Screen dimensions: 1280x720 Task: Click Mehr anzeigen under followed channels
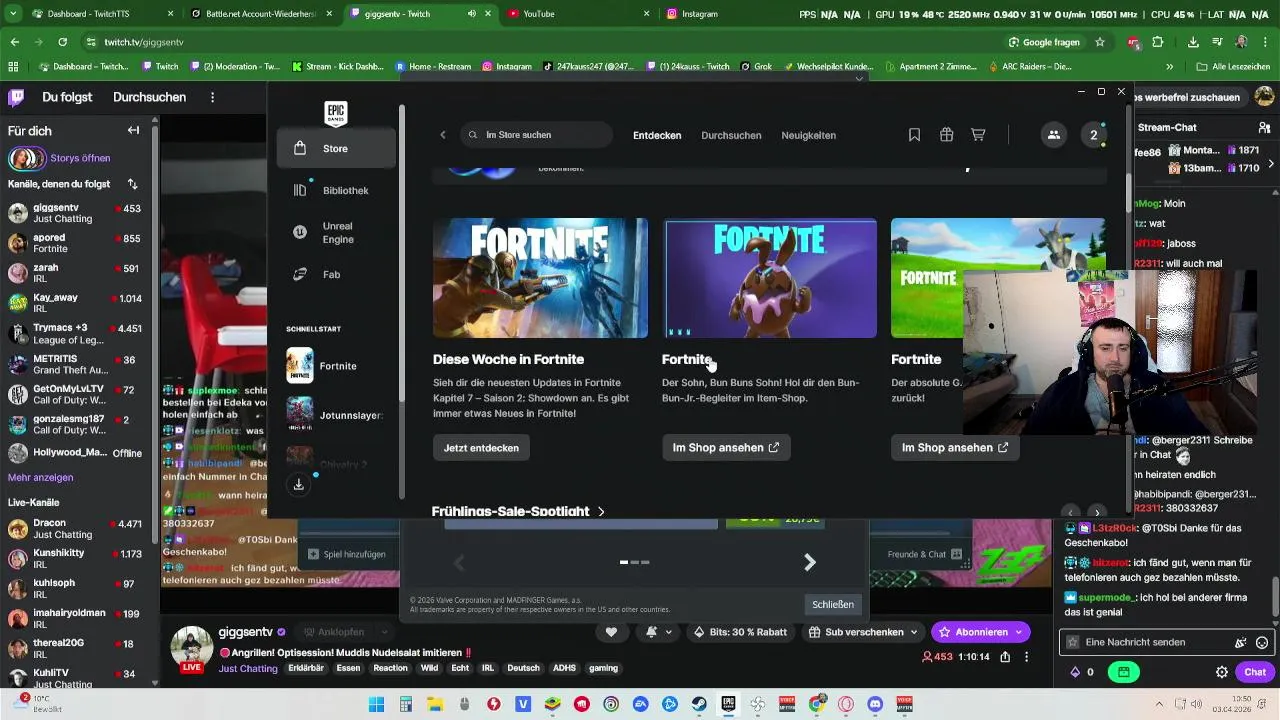tap(40, 477)
